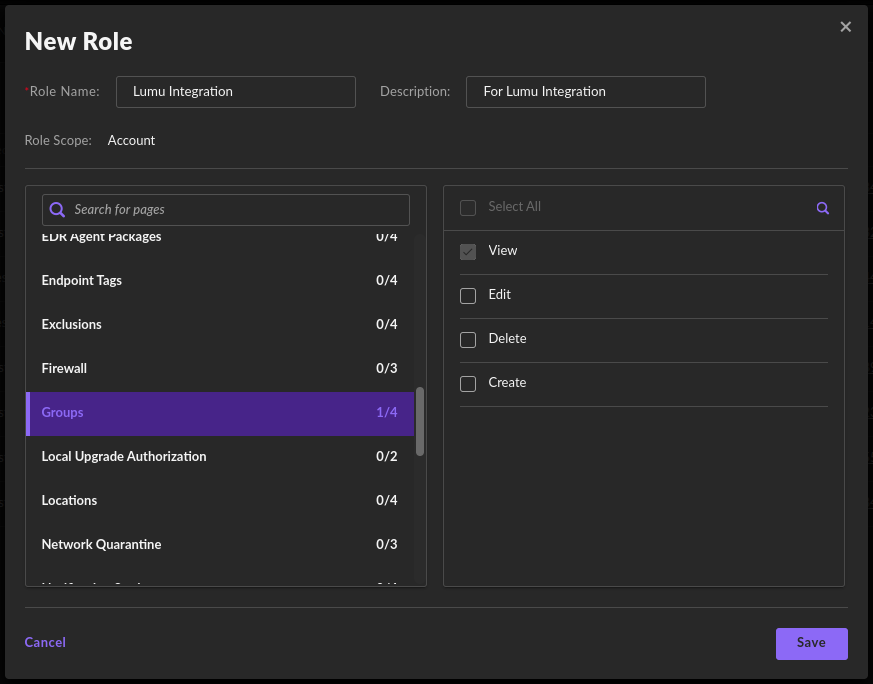Viewport: 873px width, 684px height.
Task: Click the pages list scrollbar thumb
Action: click(420, 421)
